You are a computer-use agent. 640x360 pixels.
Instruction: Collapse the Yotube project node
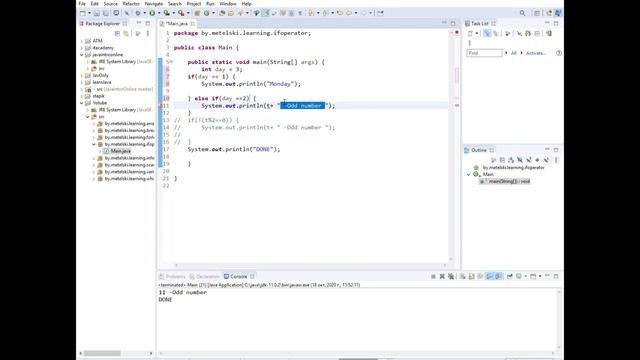pyautogui.click(x=82, y=103)
